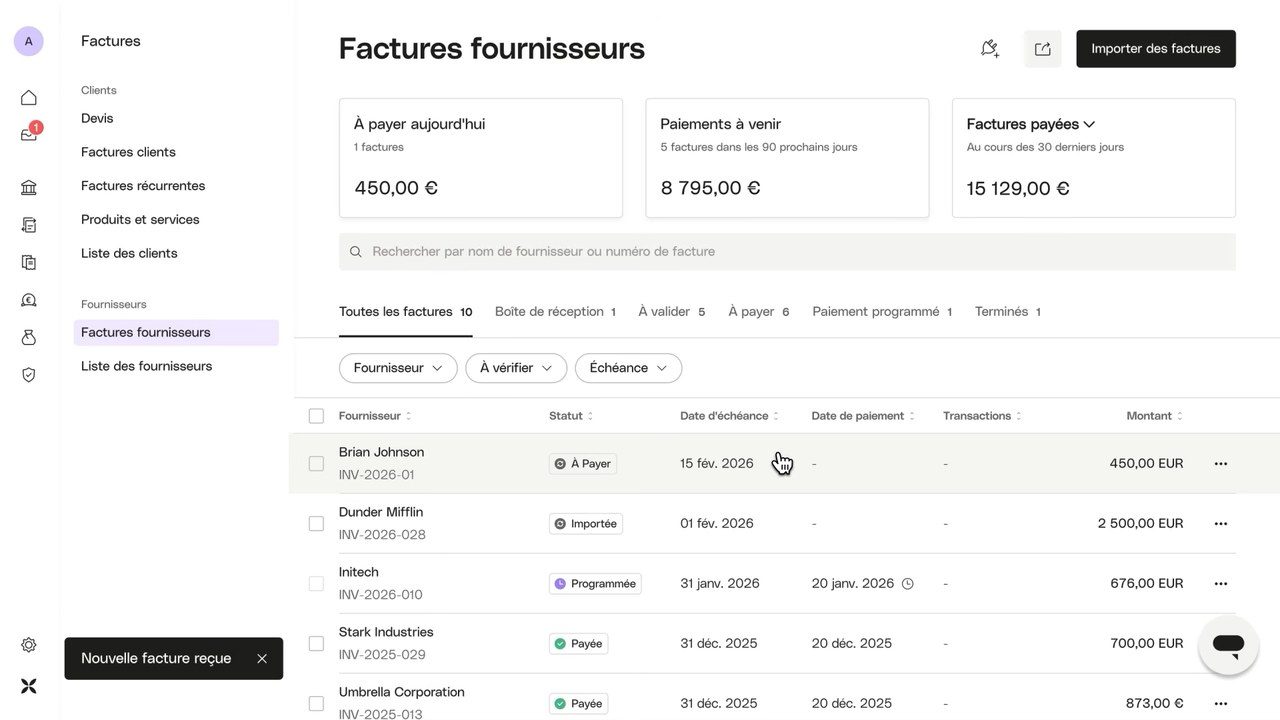The image size is (1280, 720).
Task: Click Importer des factures button
Action: coord(1156,49)
